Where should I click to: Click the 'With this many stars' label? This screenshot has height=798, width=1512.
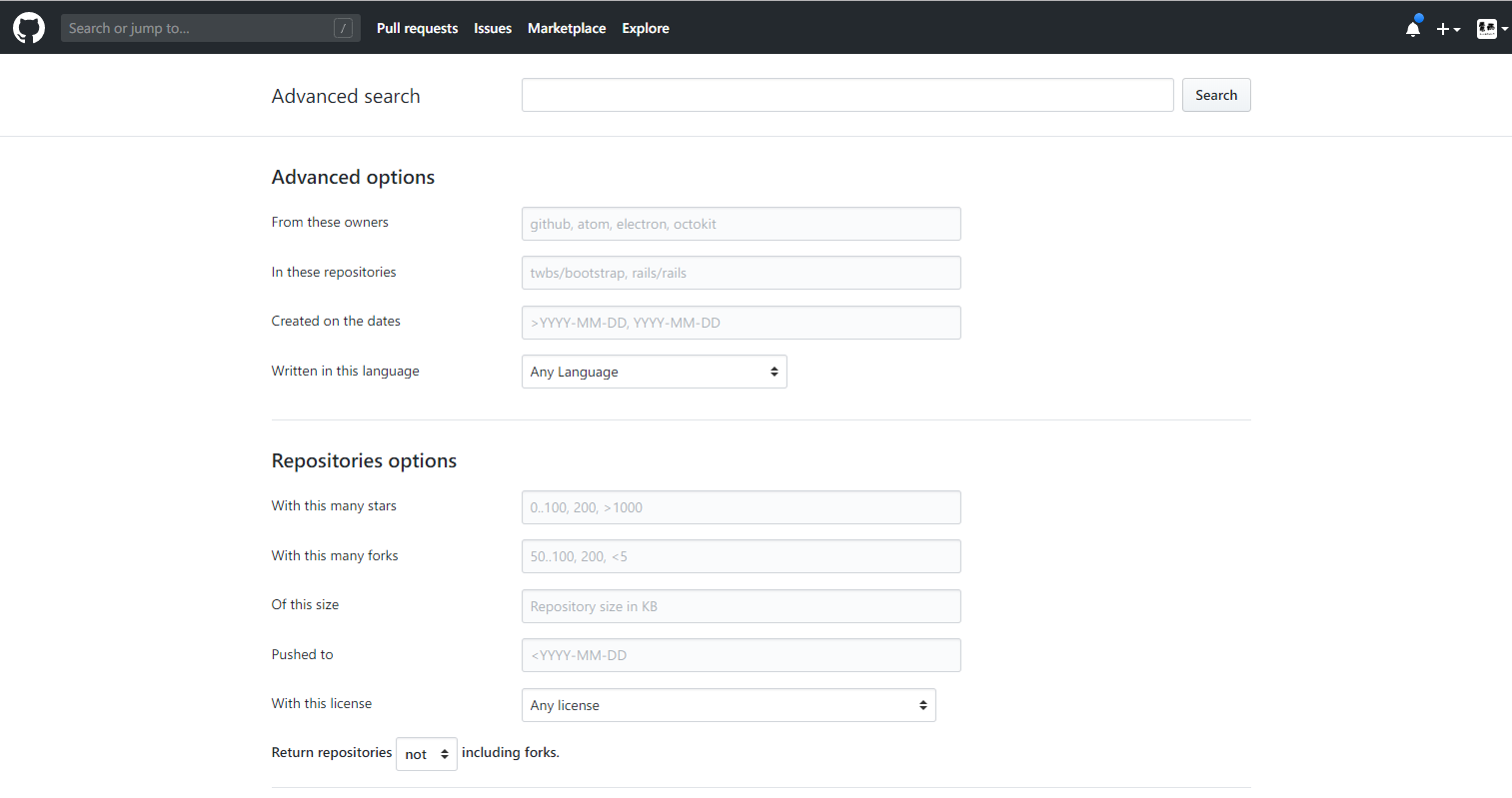point(334,505)
